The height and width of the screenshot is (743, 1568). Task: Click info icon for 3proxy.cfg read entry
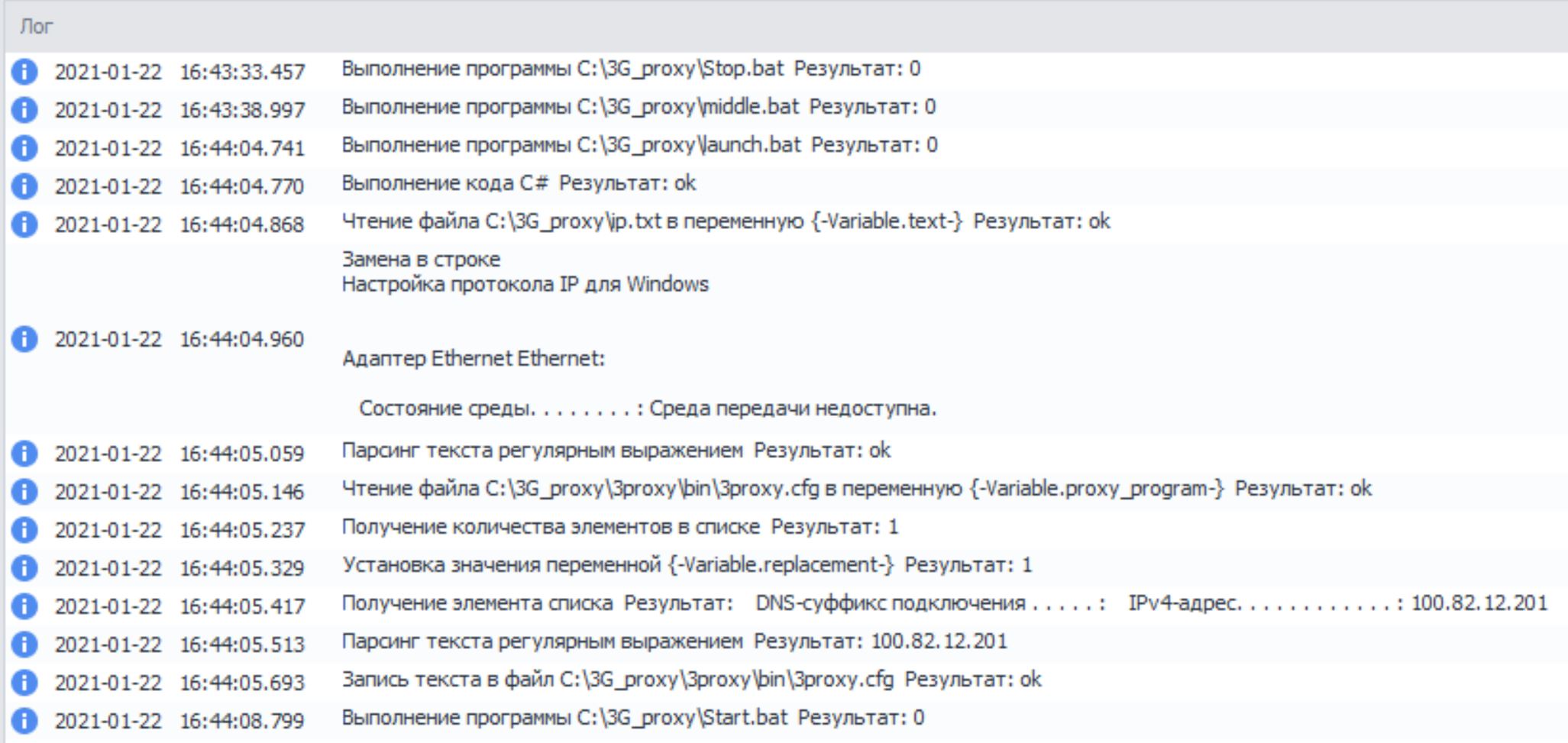(x=24, y=492)
